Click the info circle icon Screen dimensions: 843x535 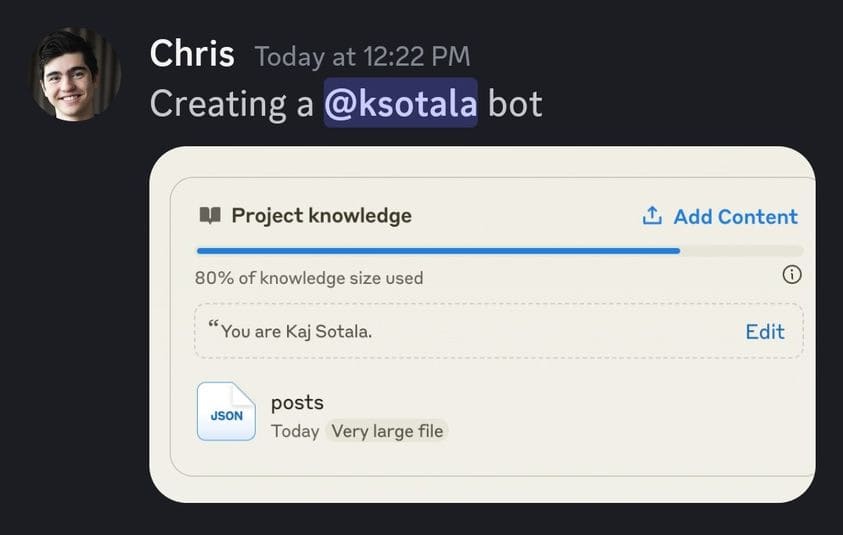(x=792, y=274)
